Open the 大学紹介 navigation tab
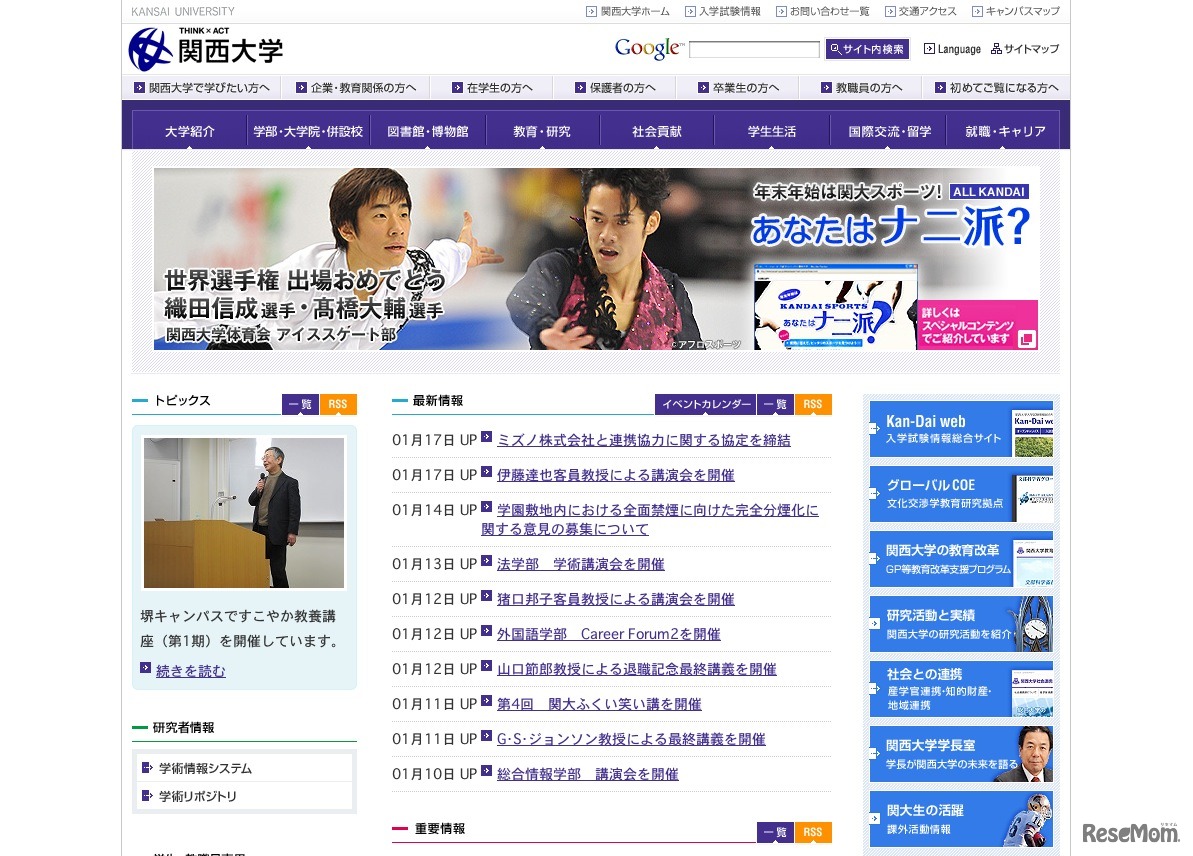Viewport: 1193px width, 856px height. coord(191,129)
